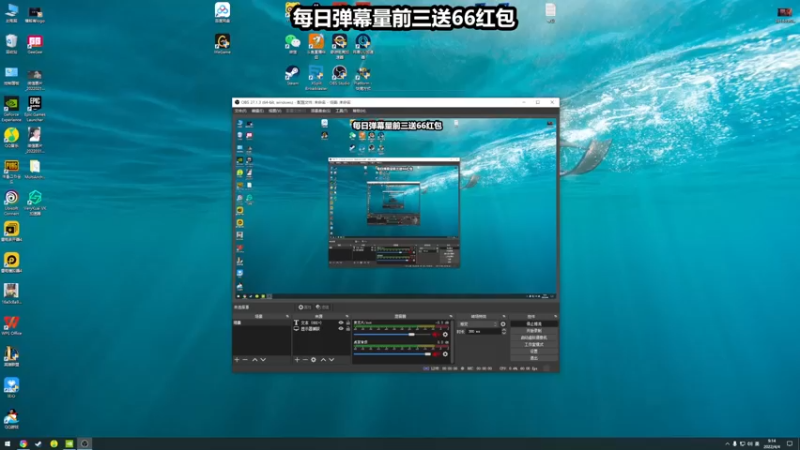Adjust the desktop audio volume slider

point(392,354)
